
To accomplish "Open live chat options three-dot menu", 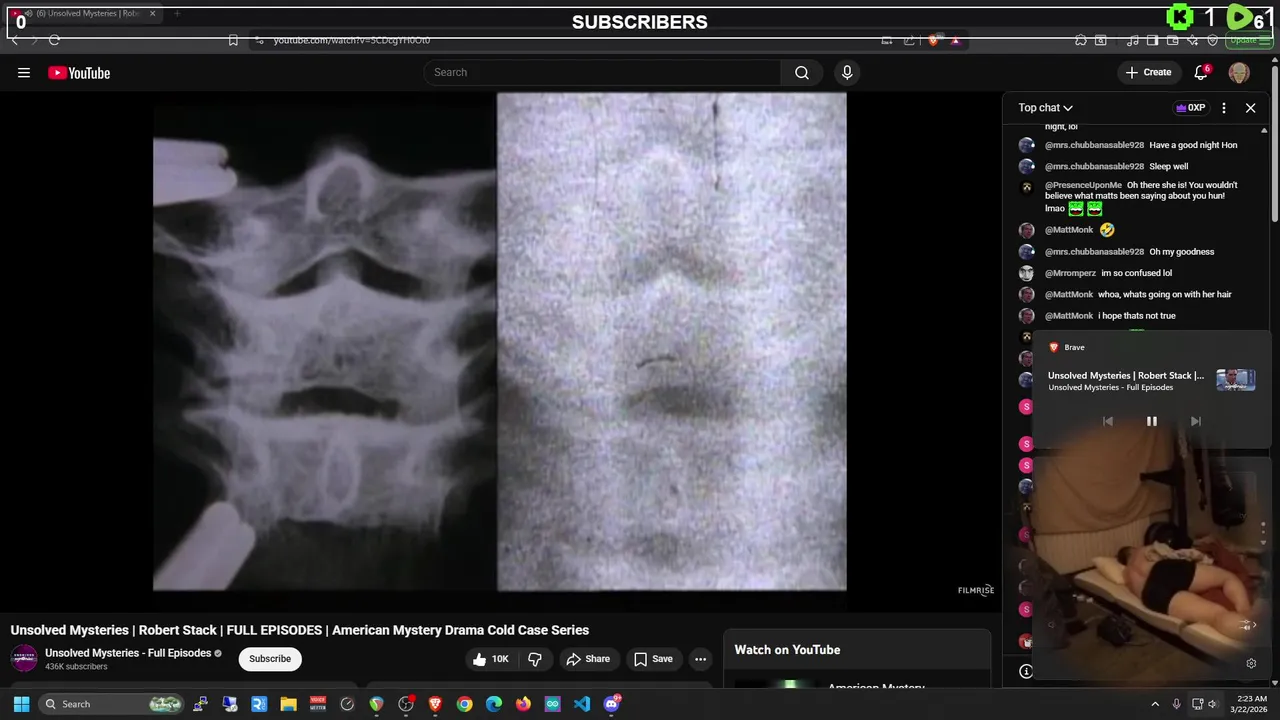I will point(1224,108).
